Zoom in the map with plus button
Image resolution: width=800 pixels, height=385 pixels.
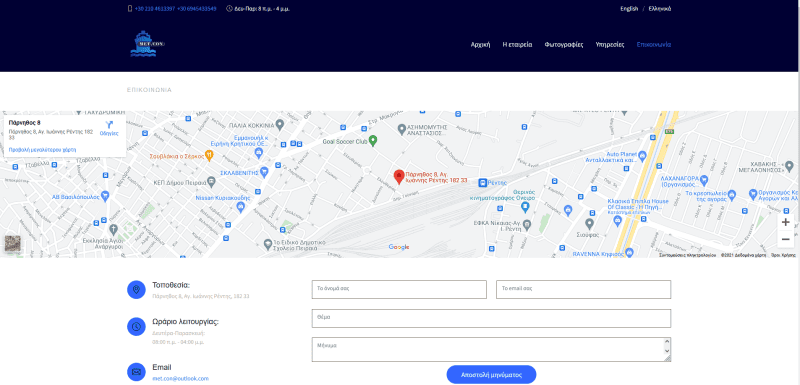pos(785,222)
